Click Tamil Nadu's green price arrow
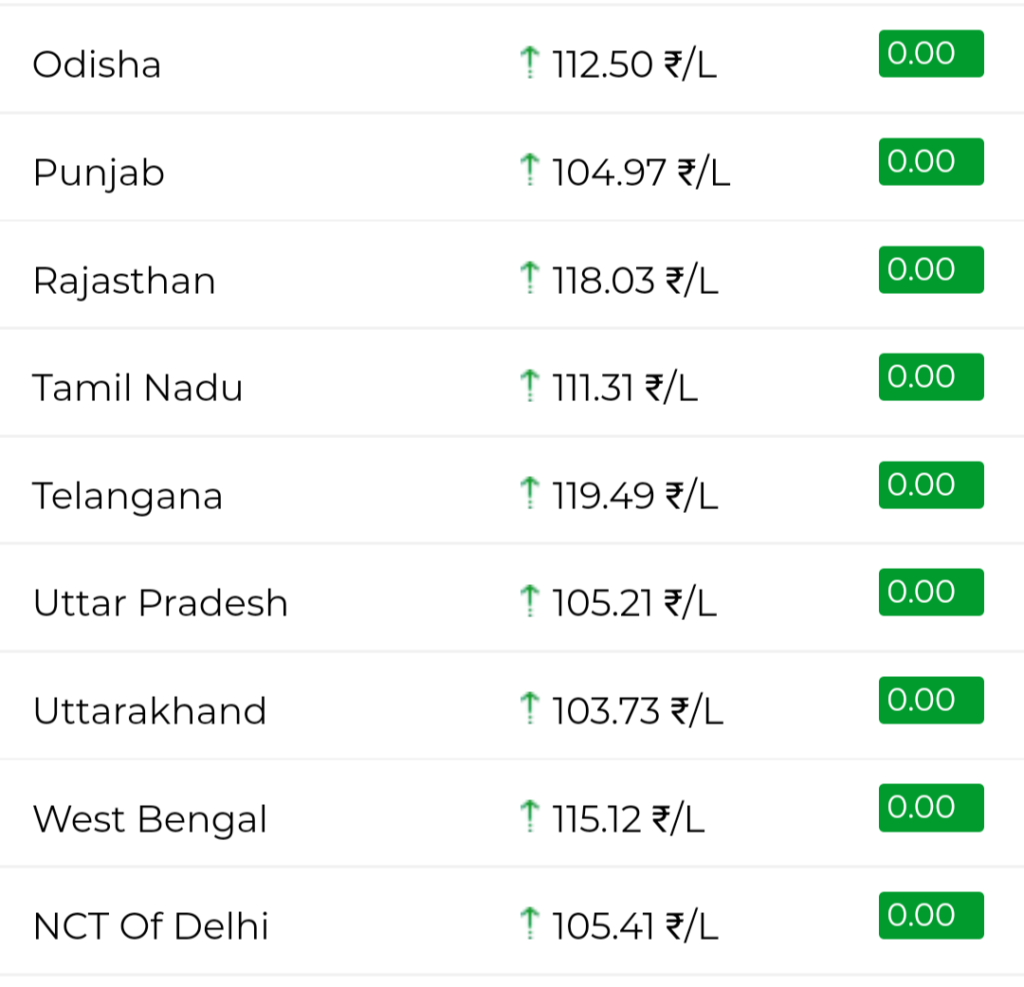The width and height of the screenshot is (1024, 987). (530, 385)
